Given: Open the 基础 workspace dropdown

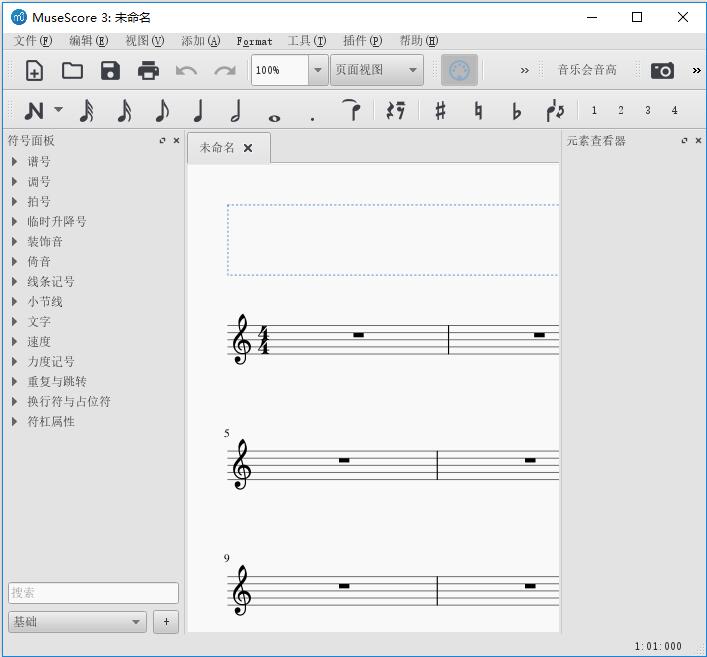Looking at the screenshot, I should tap(77, 622).
